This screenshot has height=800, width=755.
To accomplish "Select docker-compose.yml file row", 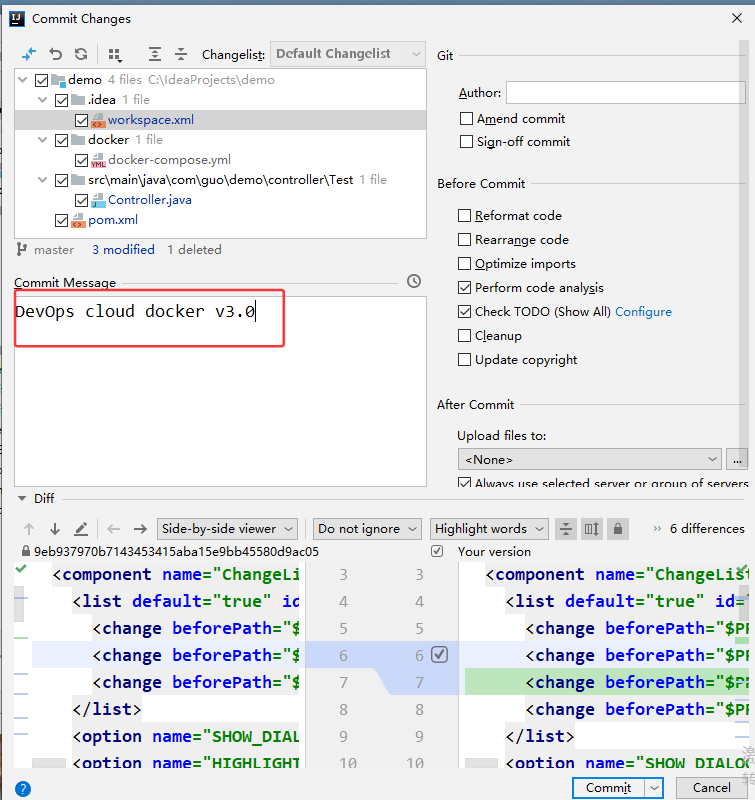I will pyautogui.click(x=220, y=160).
